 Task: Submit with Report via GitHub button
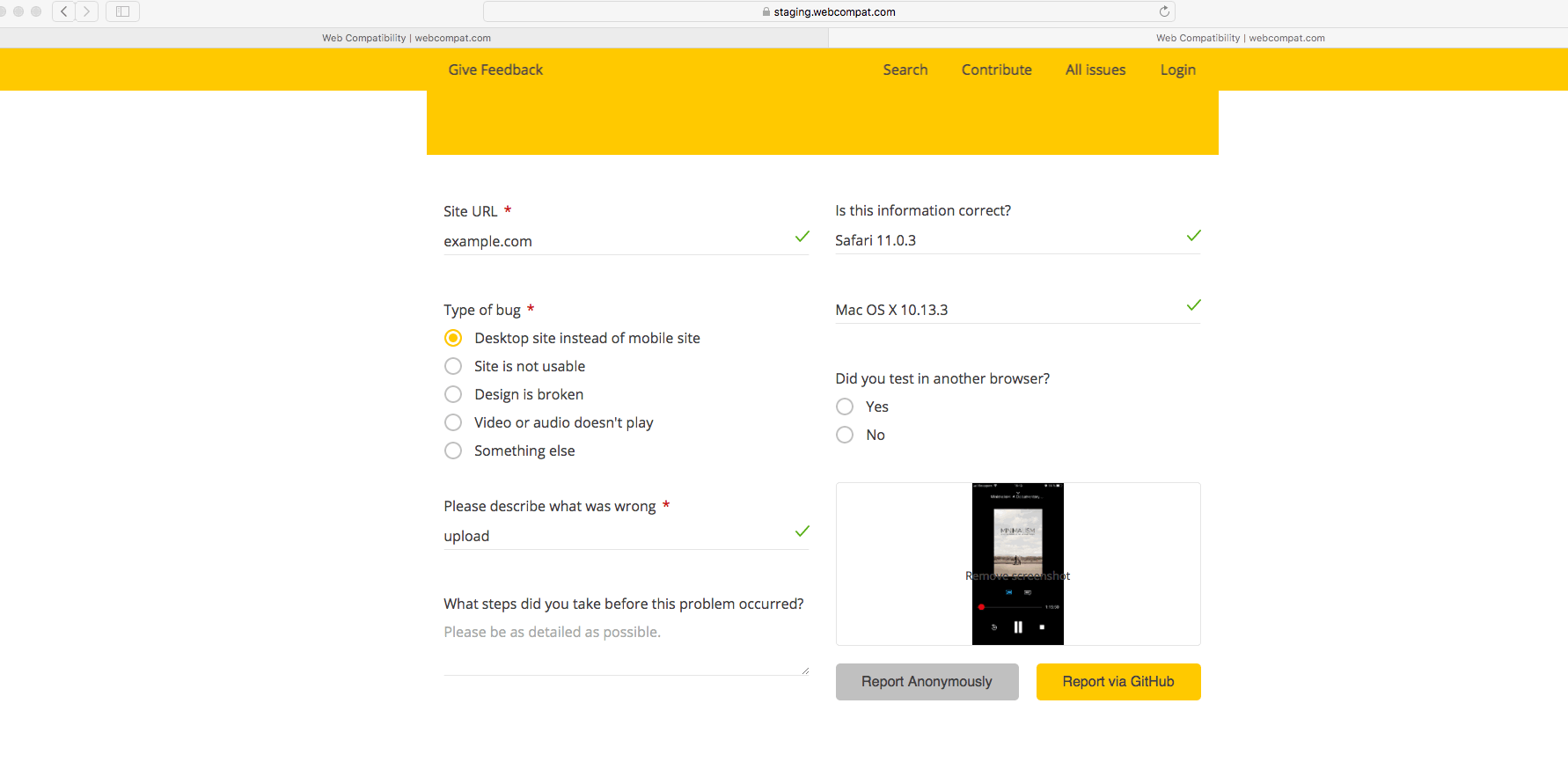tap(1118, 682)
